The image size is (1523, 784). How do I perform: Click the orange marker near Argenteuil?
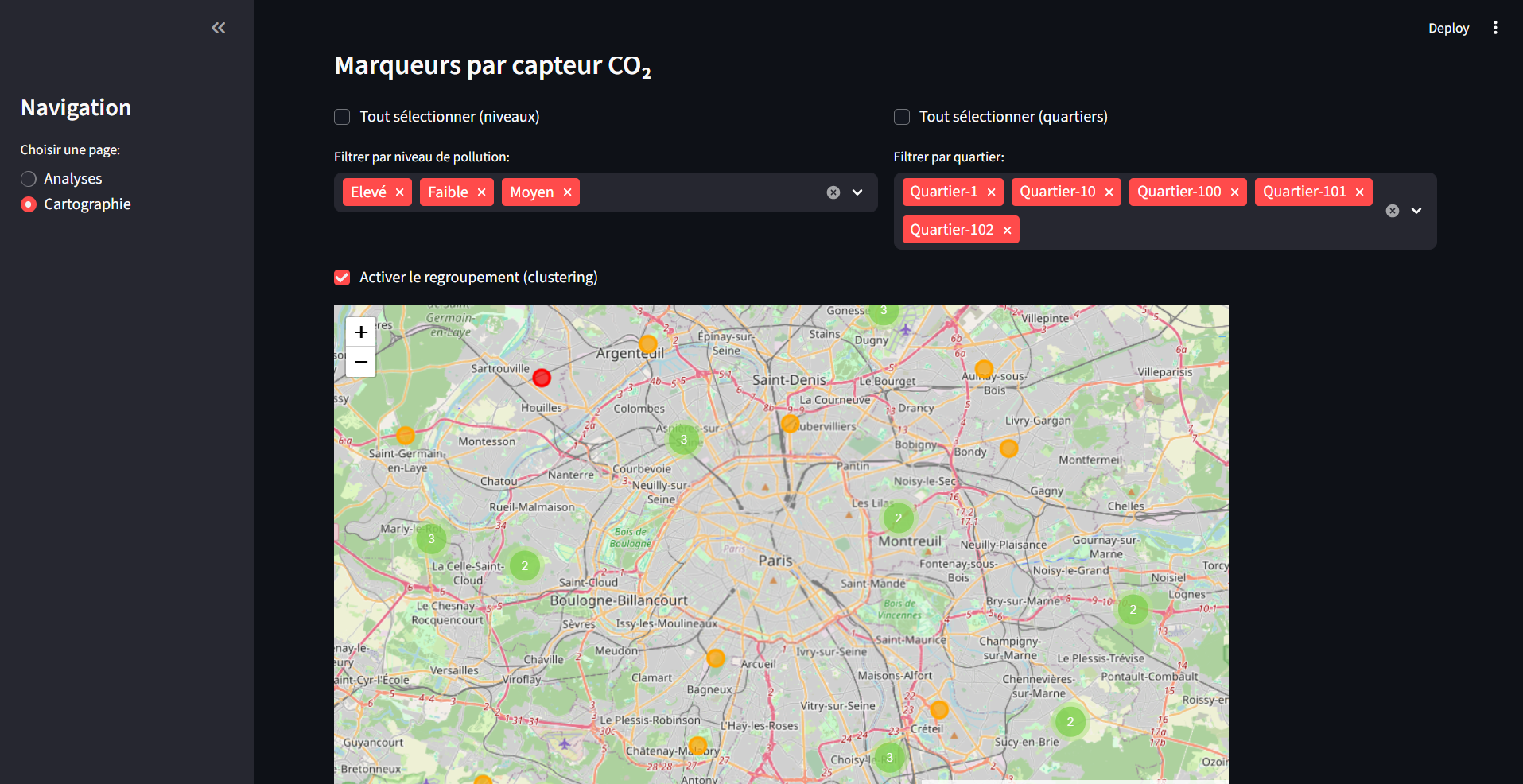648,343
